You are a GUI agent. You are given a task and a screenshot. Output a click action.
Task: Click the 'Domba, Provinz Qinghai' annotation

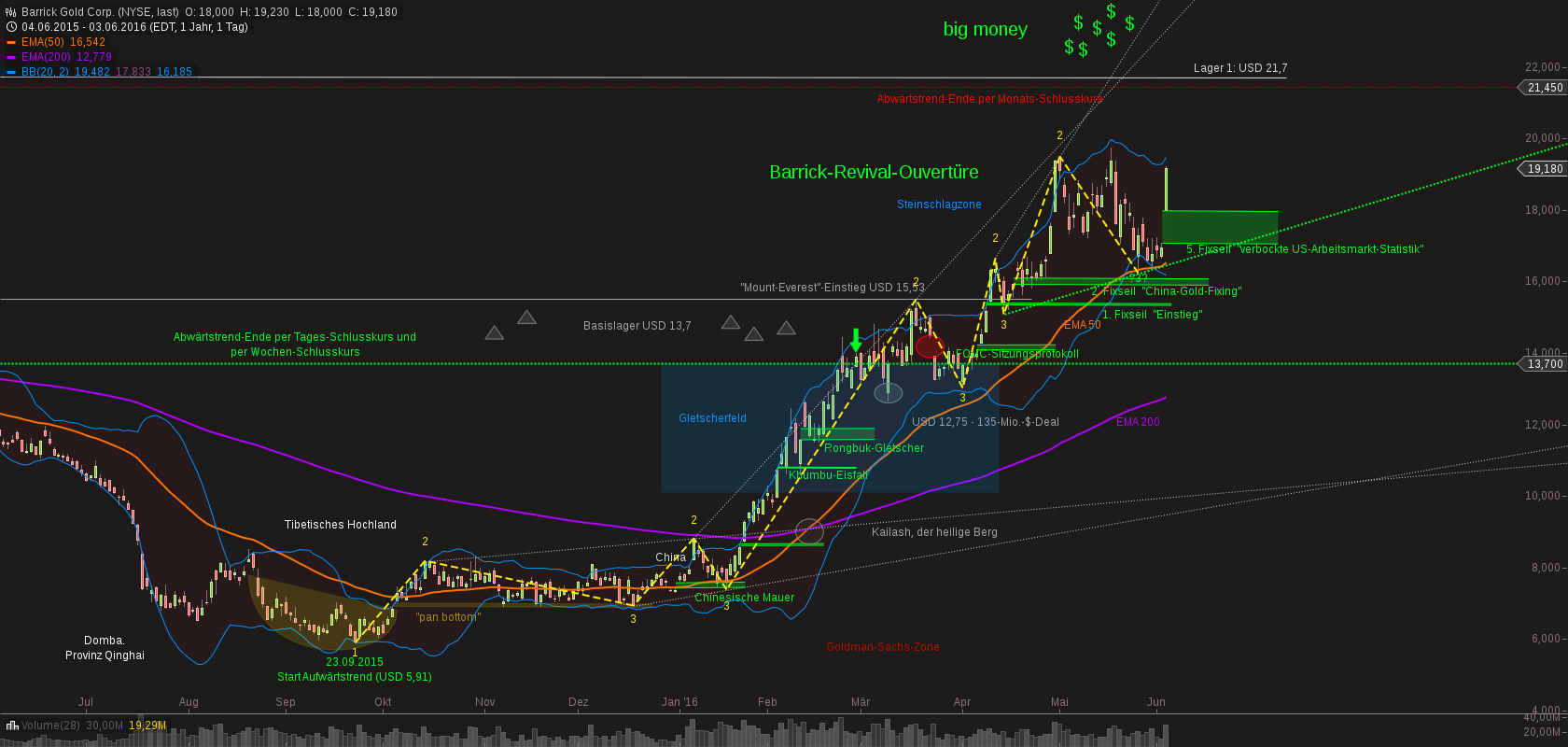105,648
